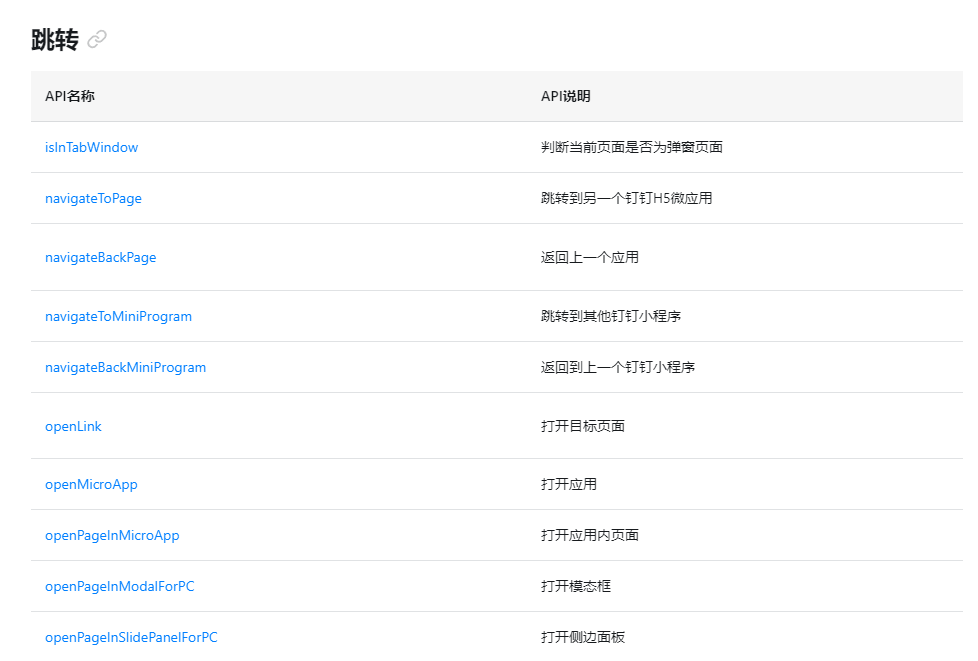Click the anchor link icon beside 跳转 heading
Screen dimensions: 978x661
pos(97,40)
